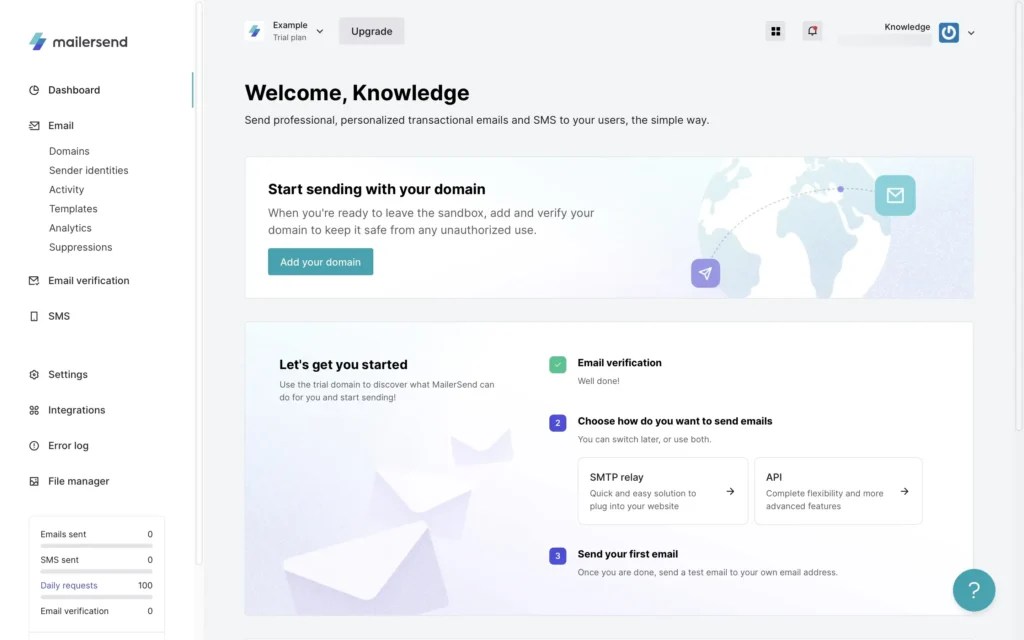Select Templates in the sidebar
Screen dimensions: 1024x640
pos(73,208)
